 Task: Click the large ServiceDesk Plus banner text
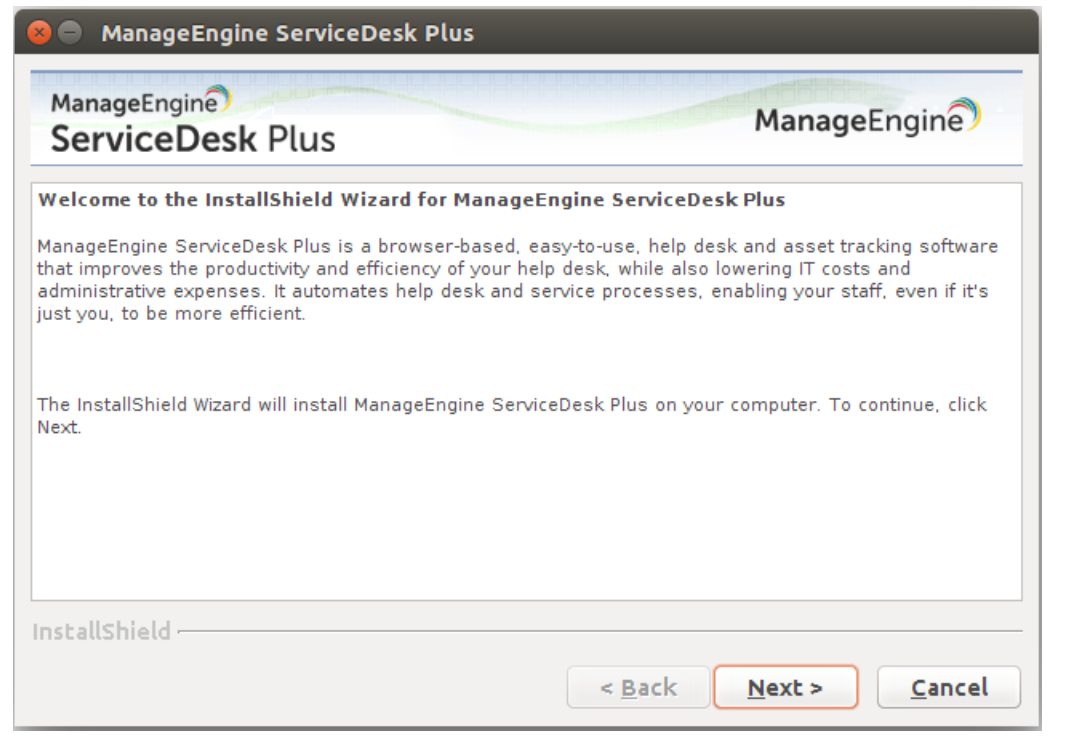tap(193, 138)
